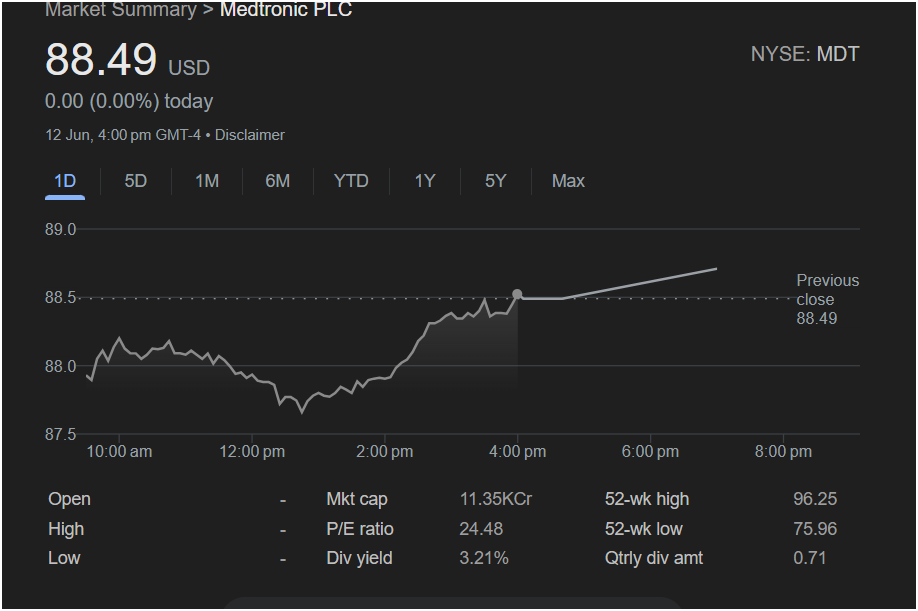Click the NYSE: MDT ticker label
This screenshot has width=918, height=611.
tap(804, 54)
